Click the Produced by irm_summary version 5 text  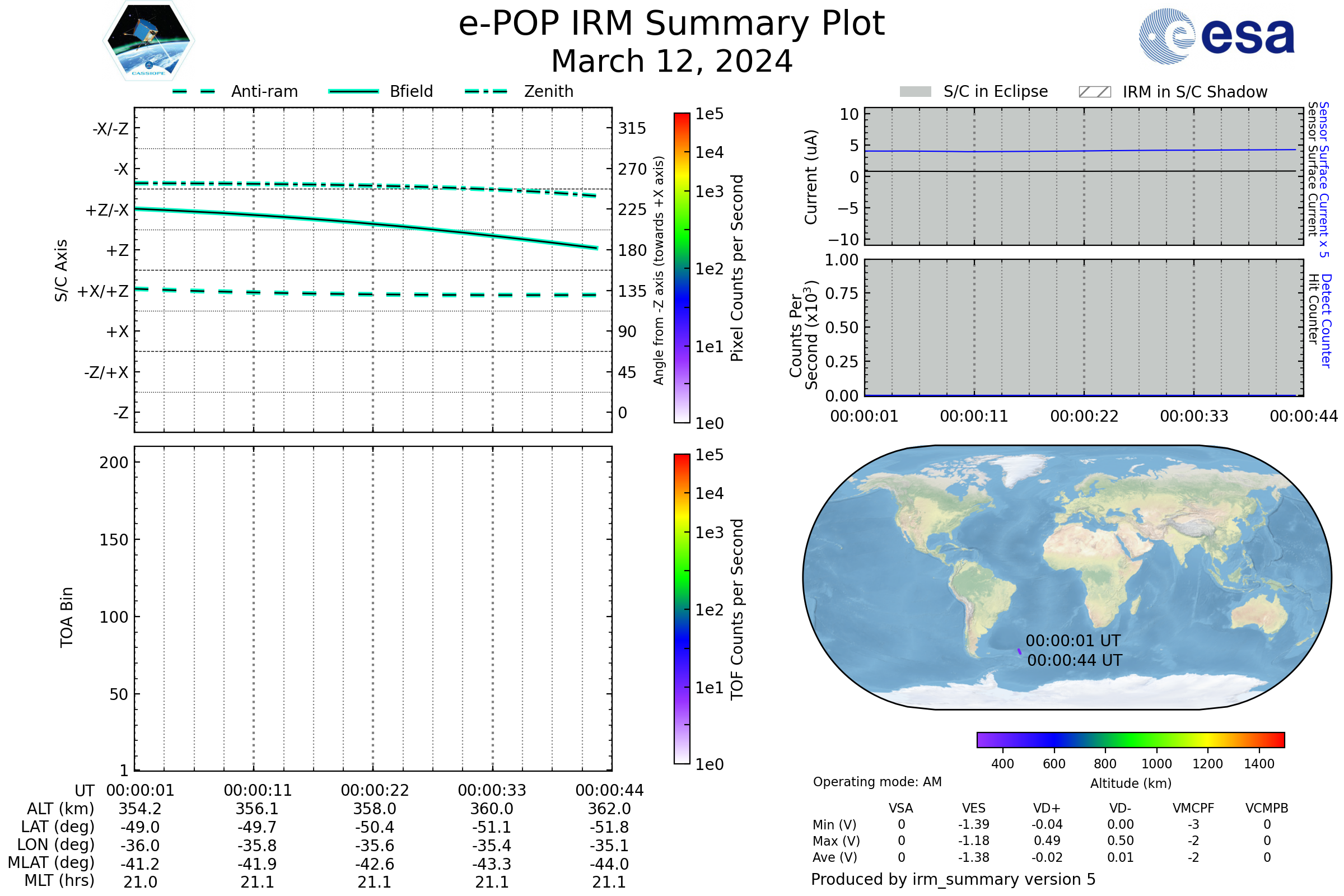(x=953, y=879)
